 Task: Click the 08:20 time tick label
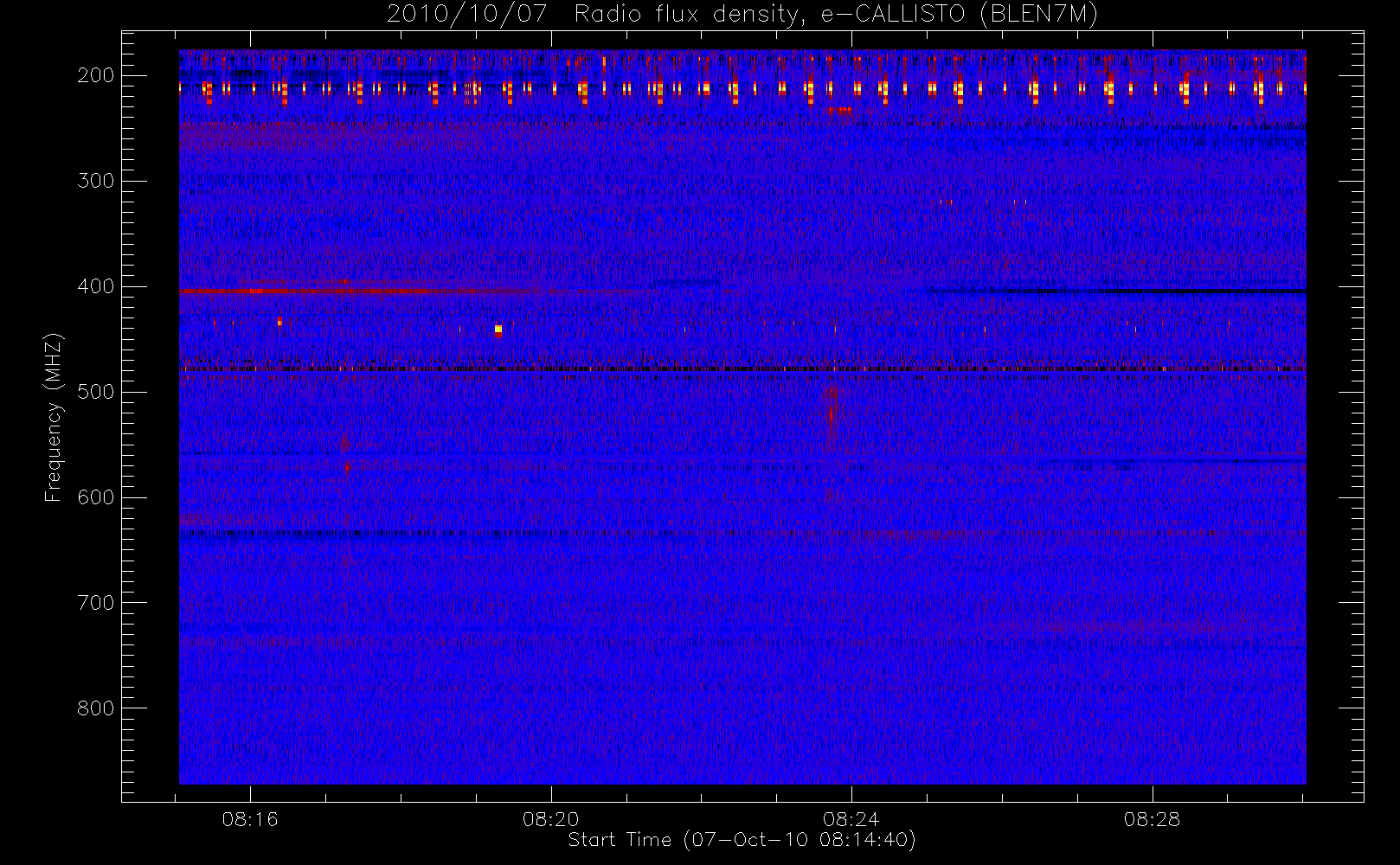click(551, 819)
